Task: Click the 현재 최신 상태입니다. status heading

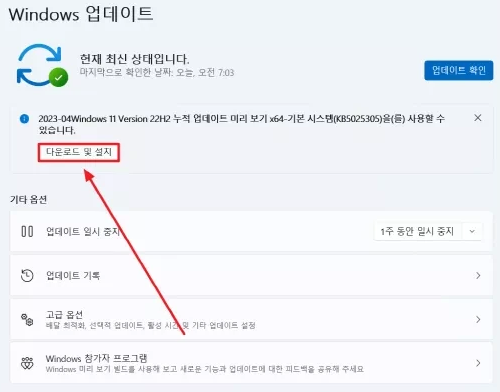Action: point(134,59)
